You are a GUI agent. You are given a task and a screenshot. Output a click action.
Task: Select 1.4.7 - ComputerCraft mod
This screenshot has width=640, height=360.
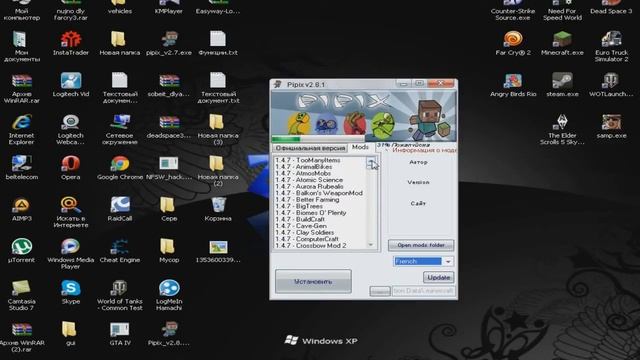pos(307,239)
